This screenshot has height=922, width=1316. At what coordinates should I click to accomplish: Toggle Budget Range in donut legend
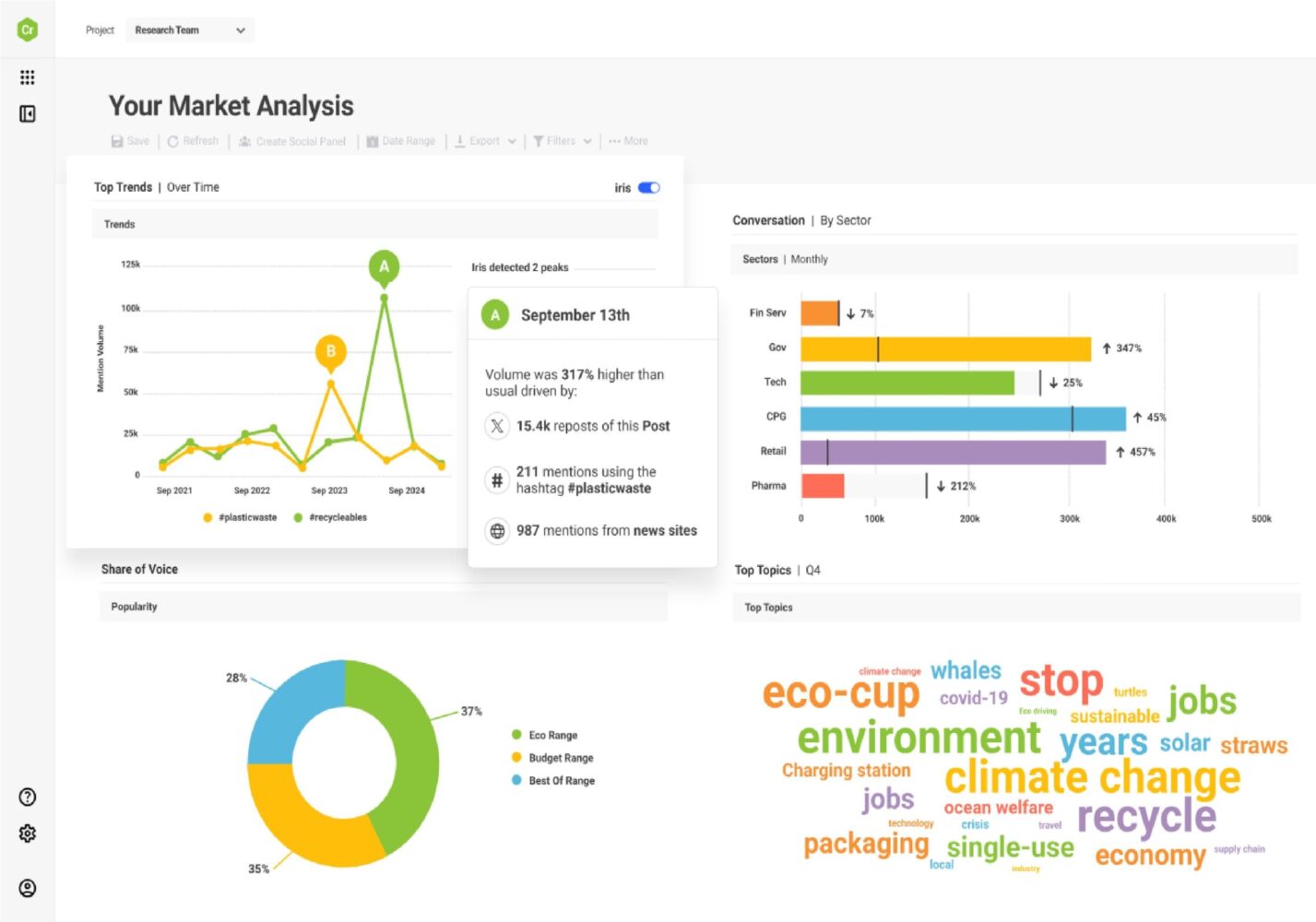pyautogui.click(x=552, y=758)
